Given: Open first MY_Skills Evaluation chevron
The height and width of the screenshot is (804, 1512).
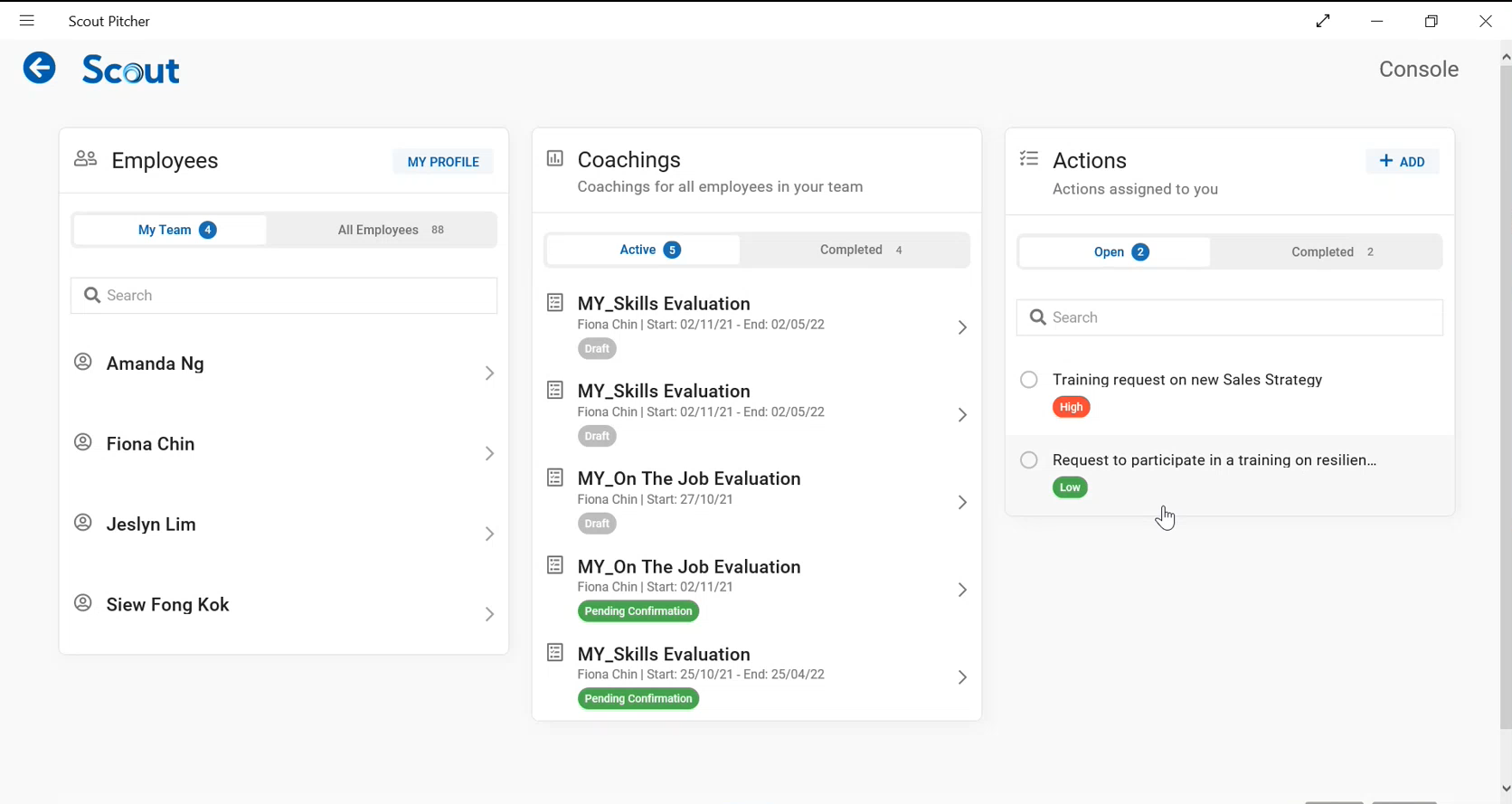Looking at the screenshot, I should click(x=962, y=327).
